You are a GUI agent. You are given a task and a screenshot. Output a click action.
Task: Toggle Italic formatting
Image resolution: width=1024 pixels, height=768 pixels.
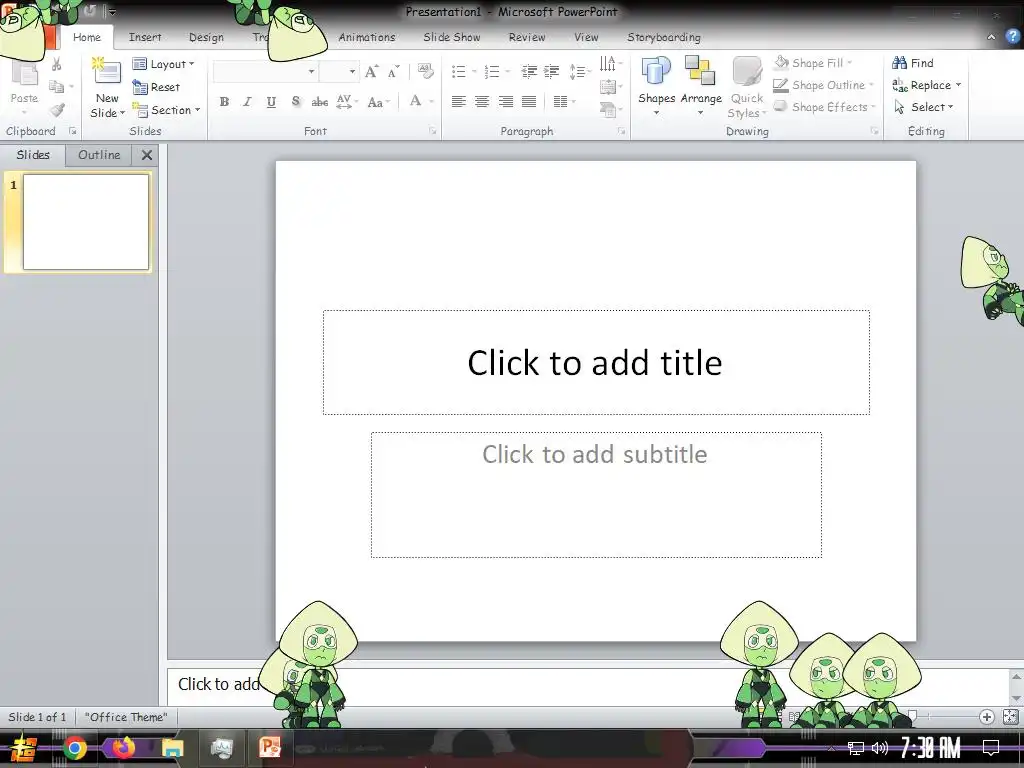pos(248,102)
